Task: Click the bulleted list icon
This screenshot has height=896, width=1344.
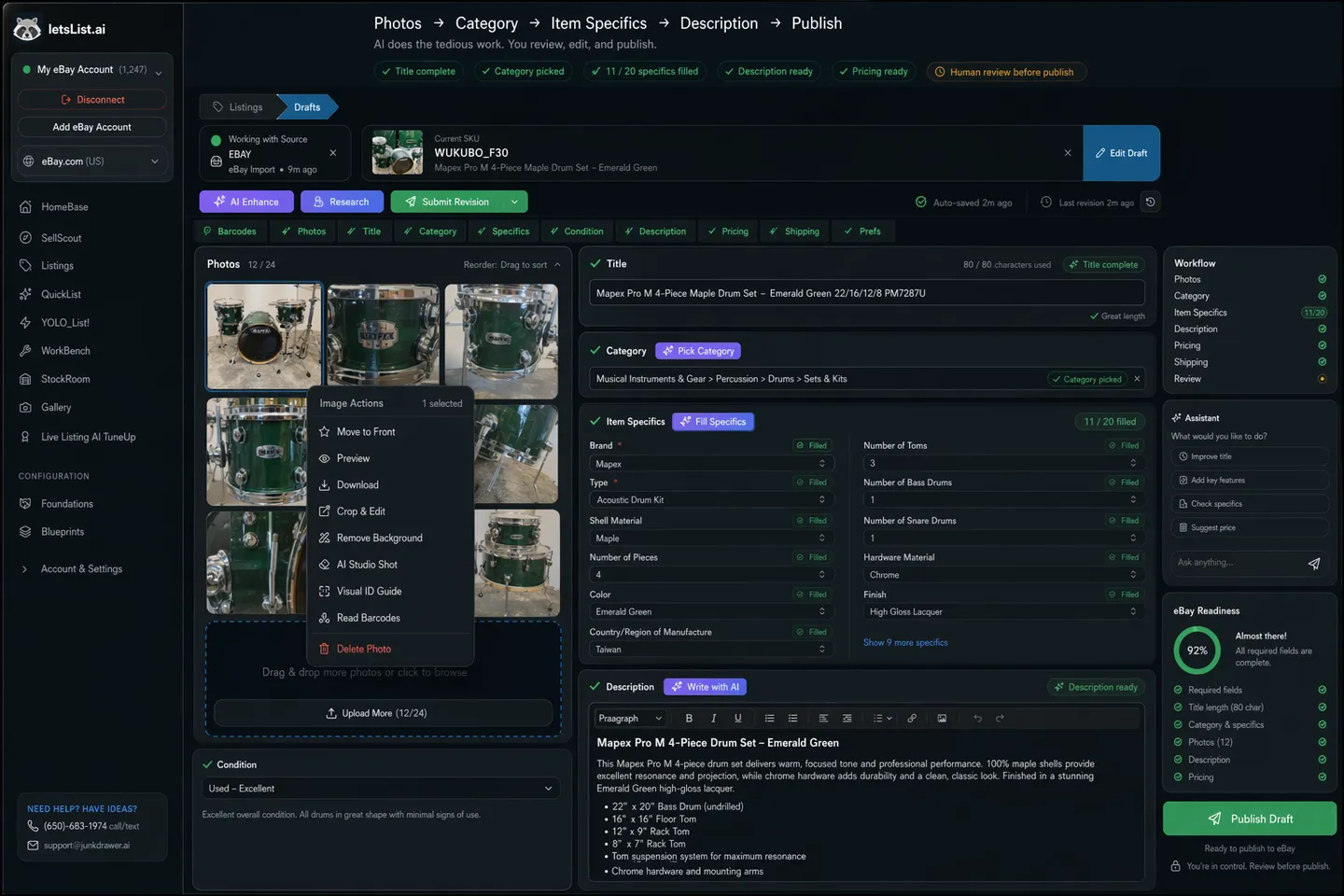Action: coord(769,719)
